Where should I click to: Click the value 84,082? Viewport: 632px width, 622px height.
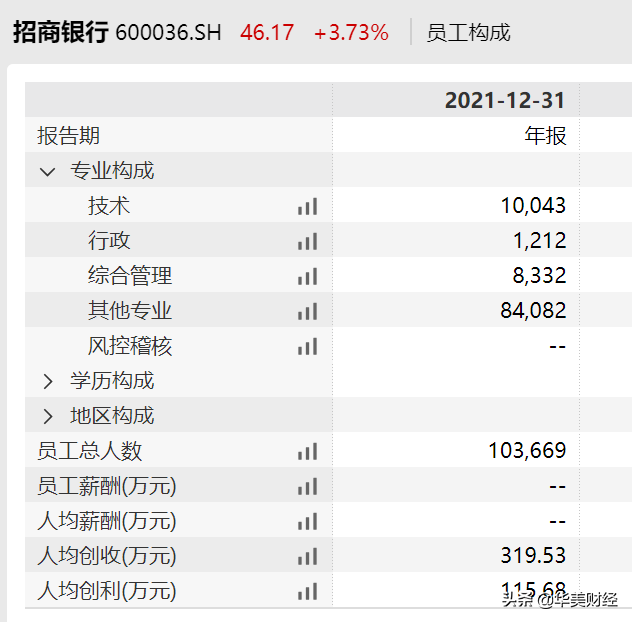pyautogui.click(x=533, y=311)
